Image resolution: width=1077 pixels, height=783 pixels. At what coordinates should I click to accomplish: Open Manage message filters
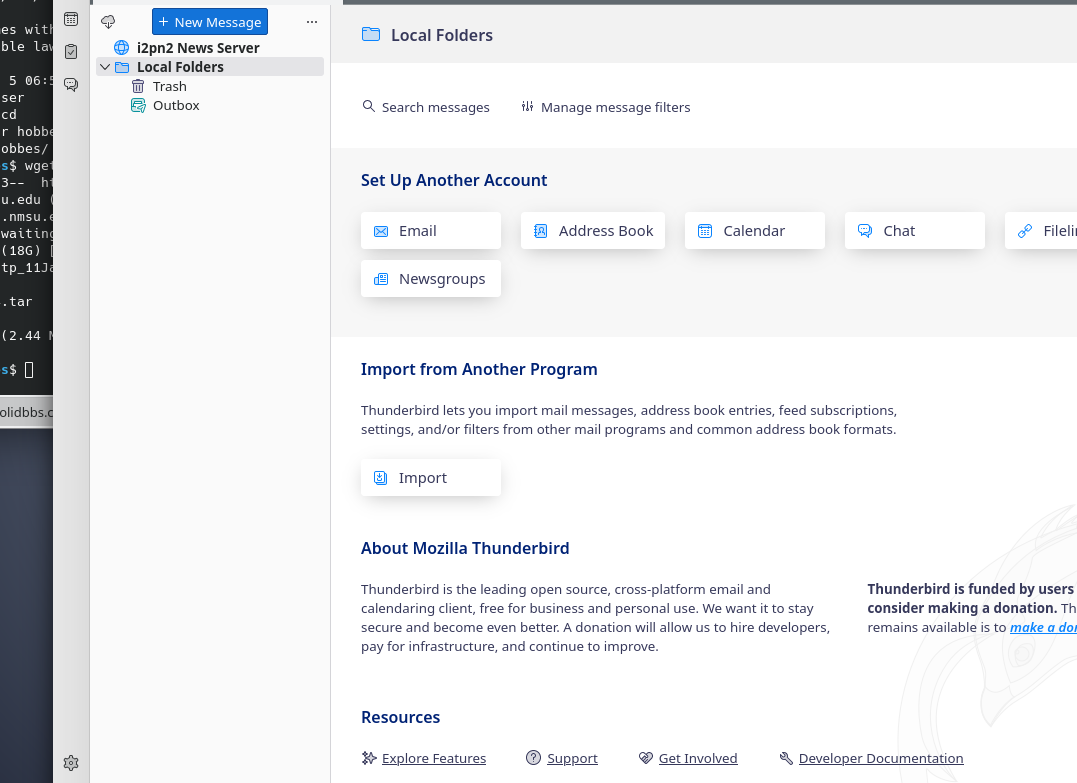[606, 107]
